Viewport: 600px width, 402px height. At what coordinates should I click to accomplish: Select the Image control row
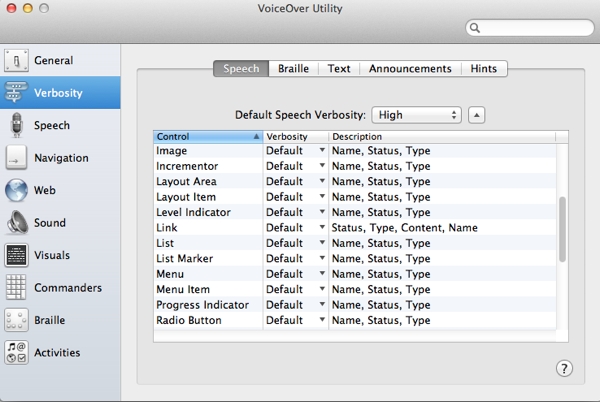[355, 151]
